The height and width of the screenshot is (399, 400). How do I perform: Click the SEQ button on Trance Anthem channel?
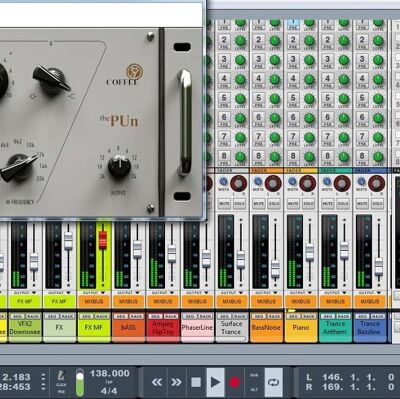[328, 316]
